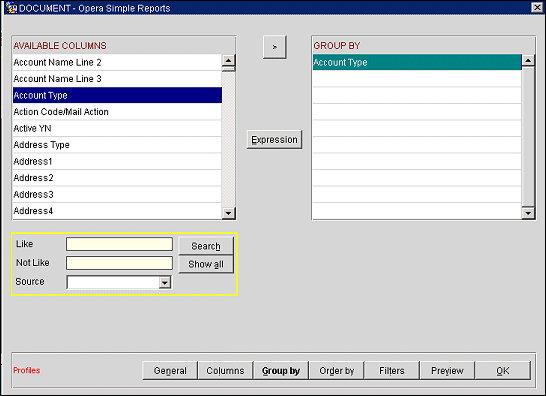Select Account Type in Group By list

click(x=417, y=62)
